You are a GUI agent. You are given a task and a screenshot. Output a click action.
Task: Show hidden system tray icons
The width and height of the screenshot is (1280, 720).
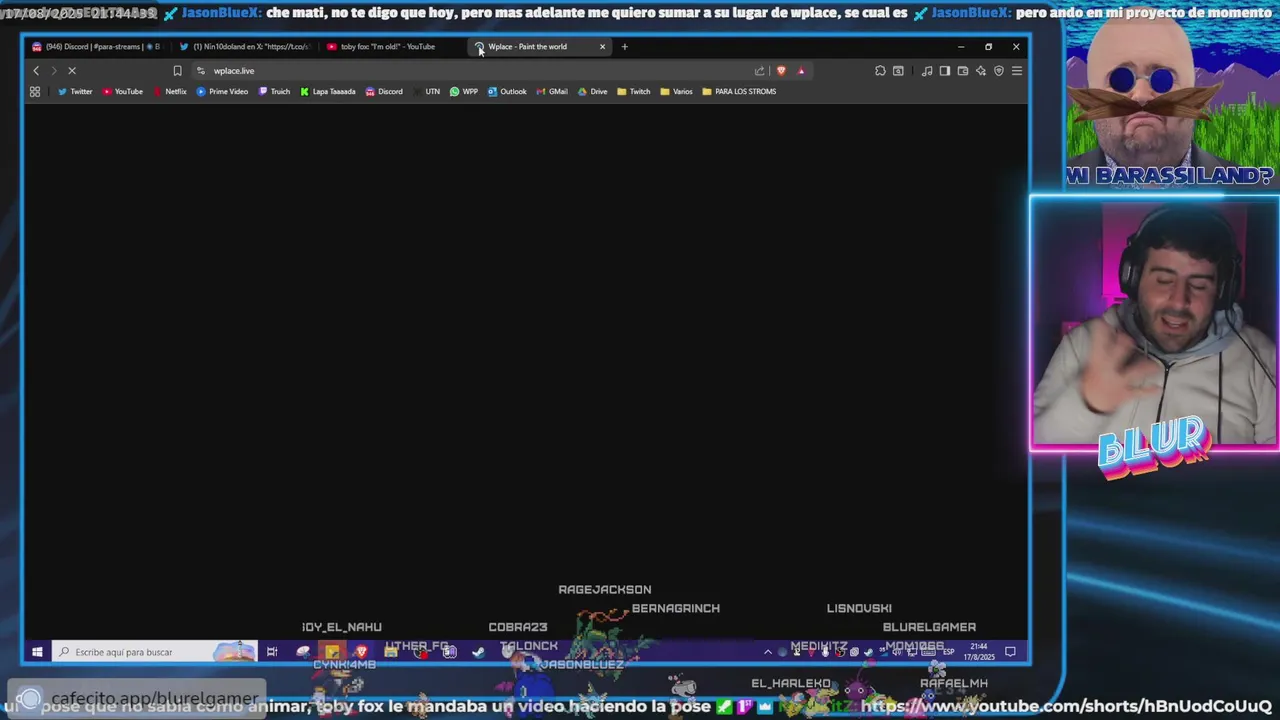click(768, 652)
